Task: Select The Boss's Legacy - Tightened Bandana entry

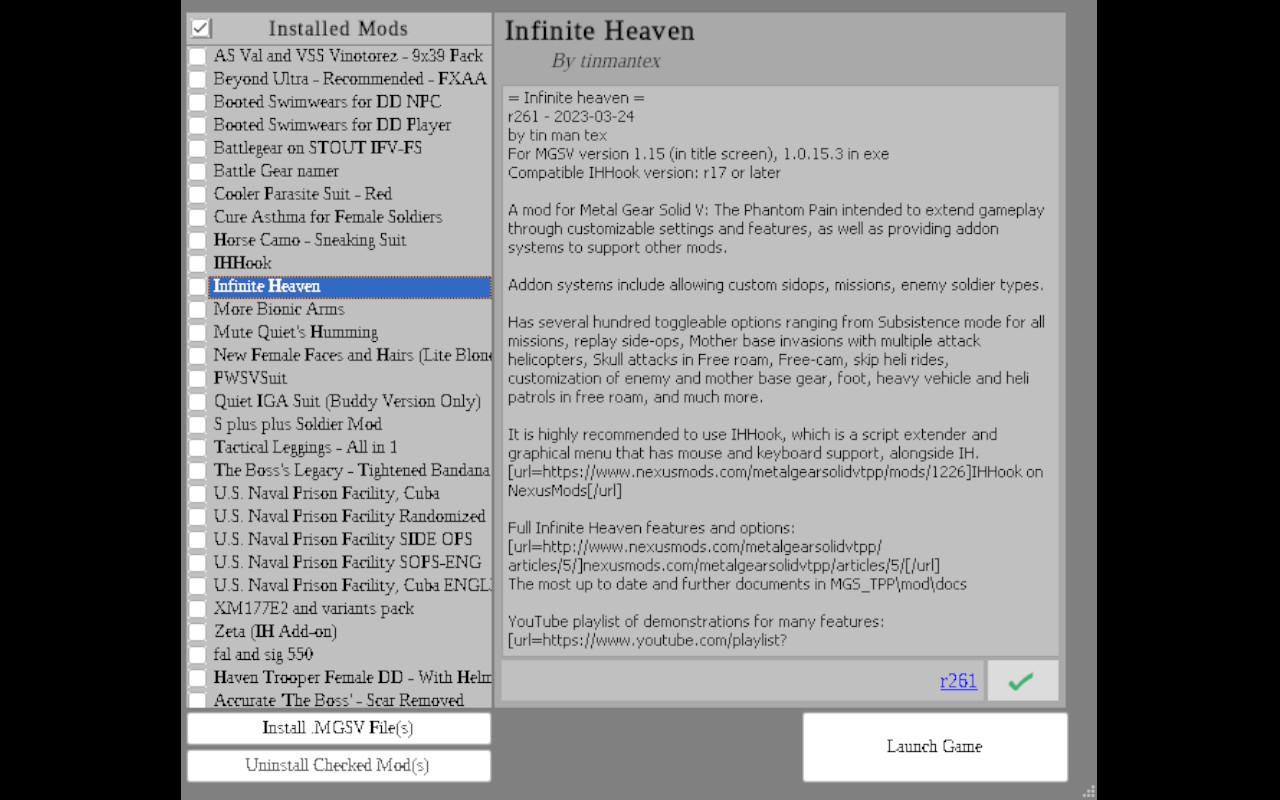Action: [x=352, y=470]
